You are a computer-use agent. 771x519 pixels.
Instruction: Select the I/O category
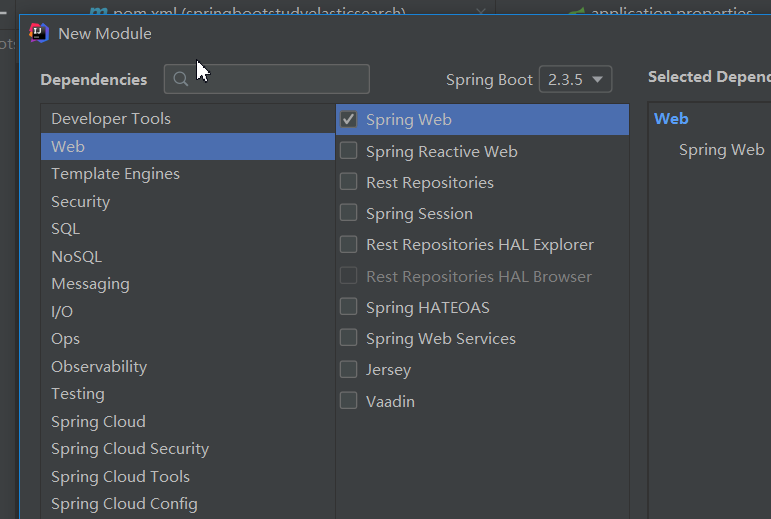click(x=188, y=312)
